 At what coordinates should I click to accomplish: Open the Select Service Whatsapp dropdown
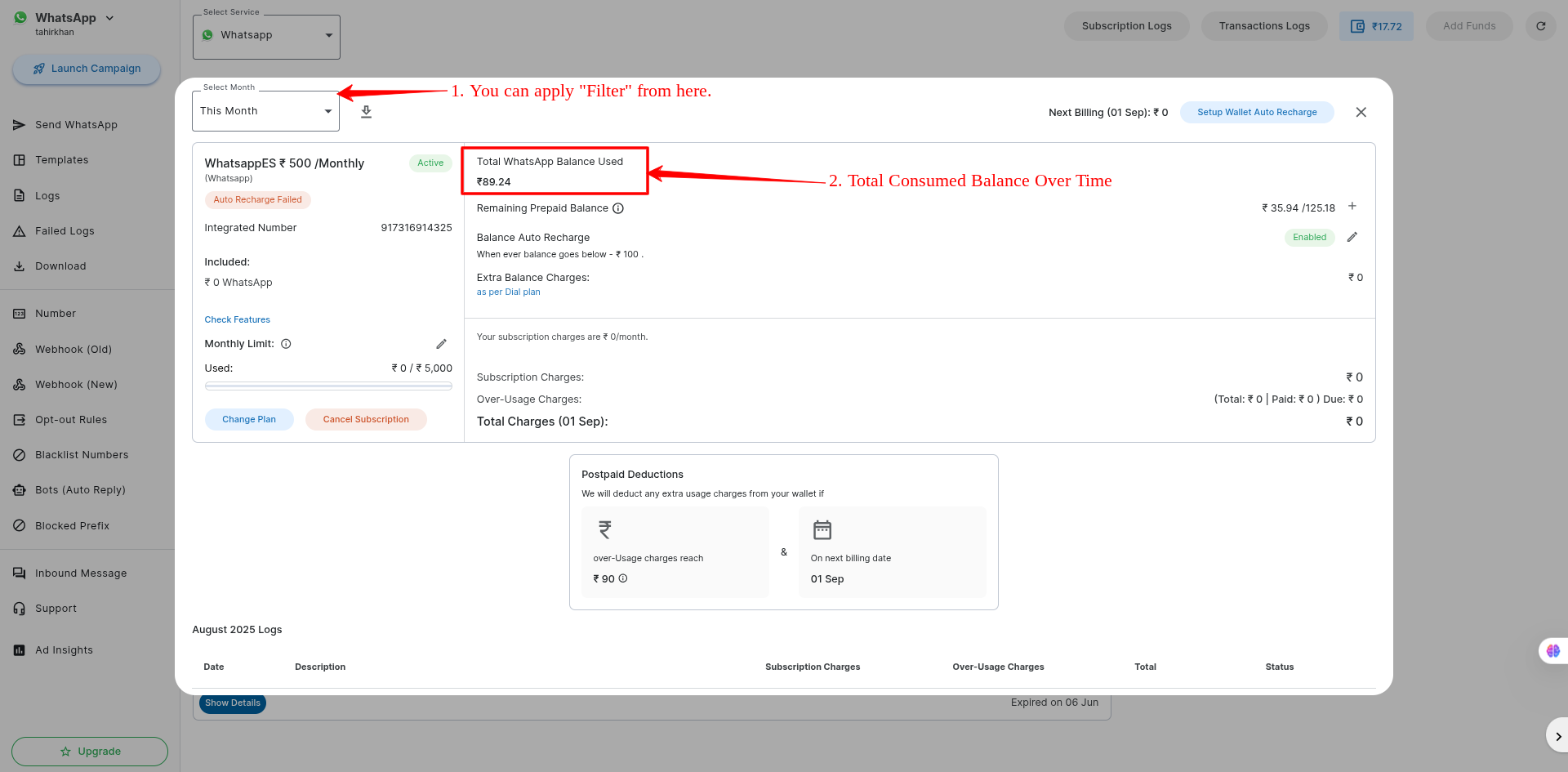click(266, 36)
